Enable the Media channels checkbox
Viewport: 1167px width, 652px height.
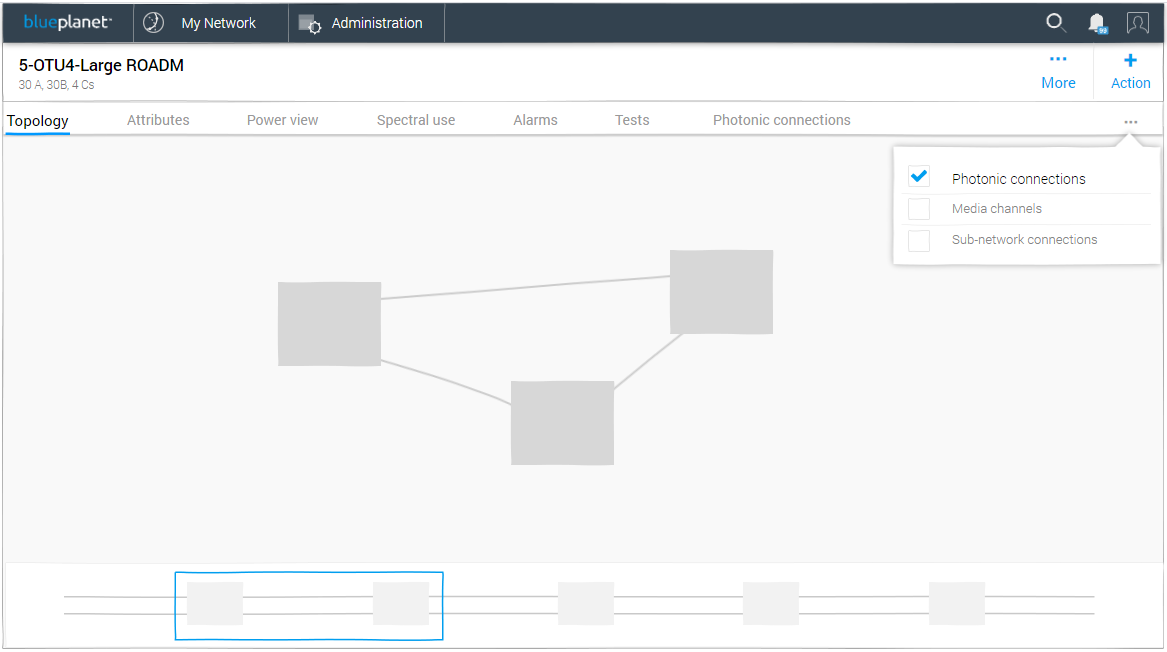coord(919,209)
